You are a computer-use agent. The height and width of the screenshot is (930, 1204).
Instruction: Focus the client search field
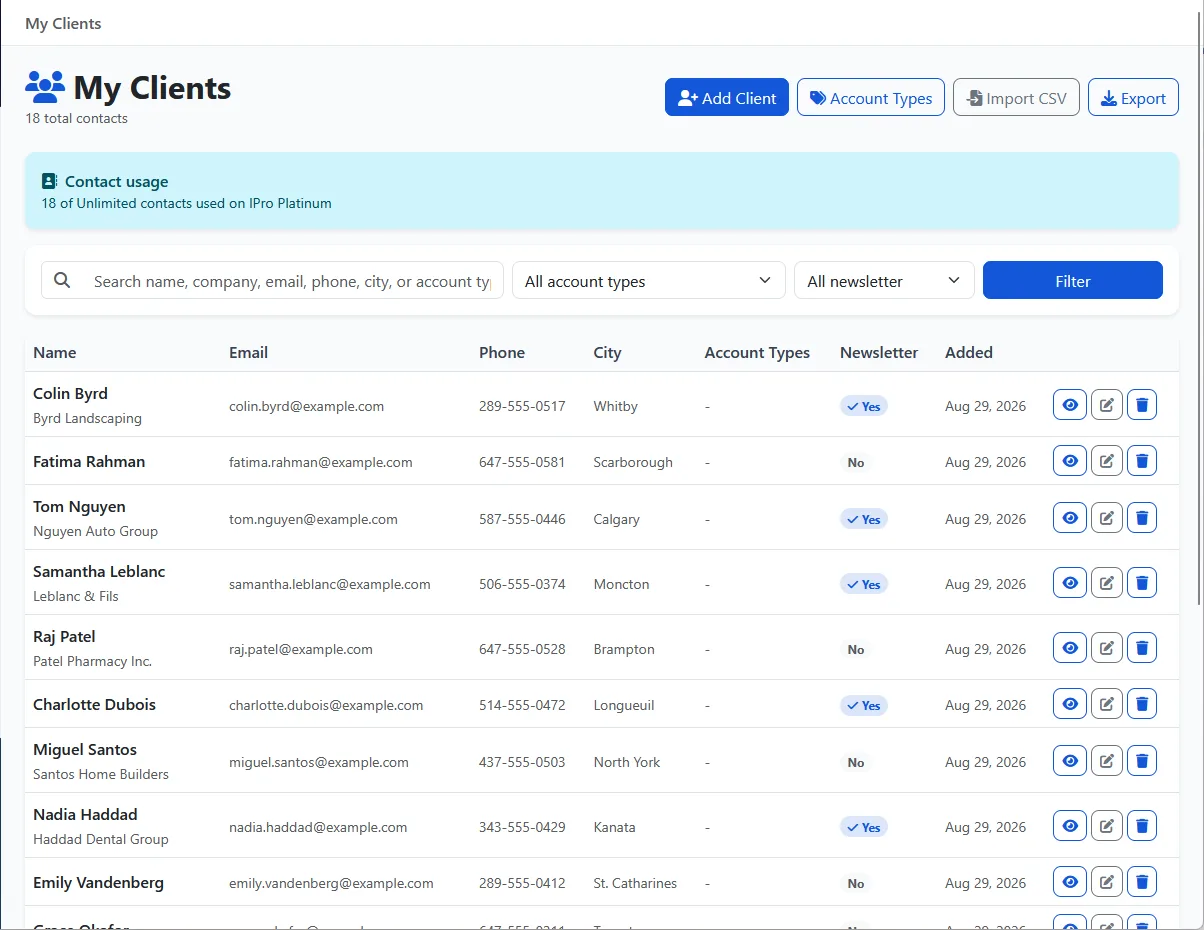pyautogui.click(x=292, y=281)
